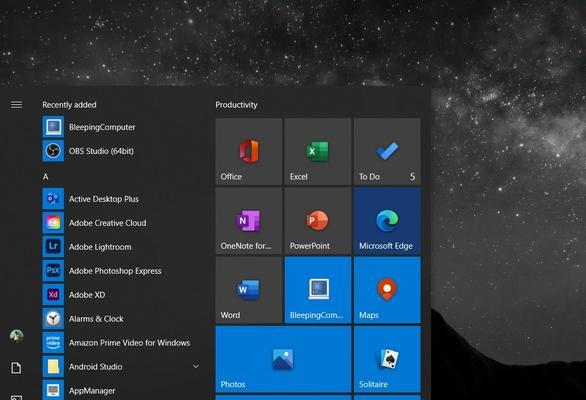
Task: Launch the Solitaire tile
Action: click(387, 359)
